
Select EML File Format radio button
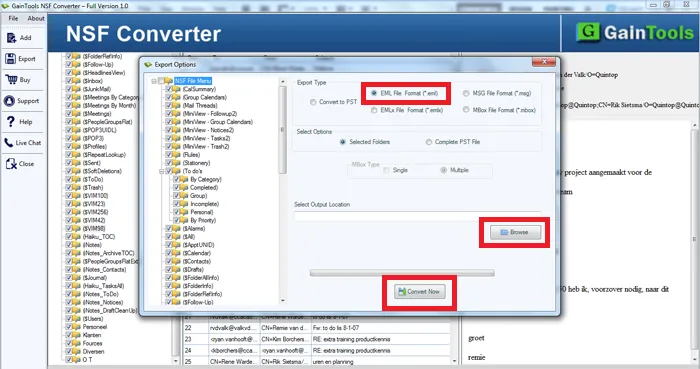point(374,93)
